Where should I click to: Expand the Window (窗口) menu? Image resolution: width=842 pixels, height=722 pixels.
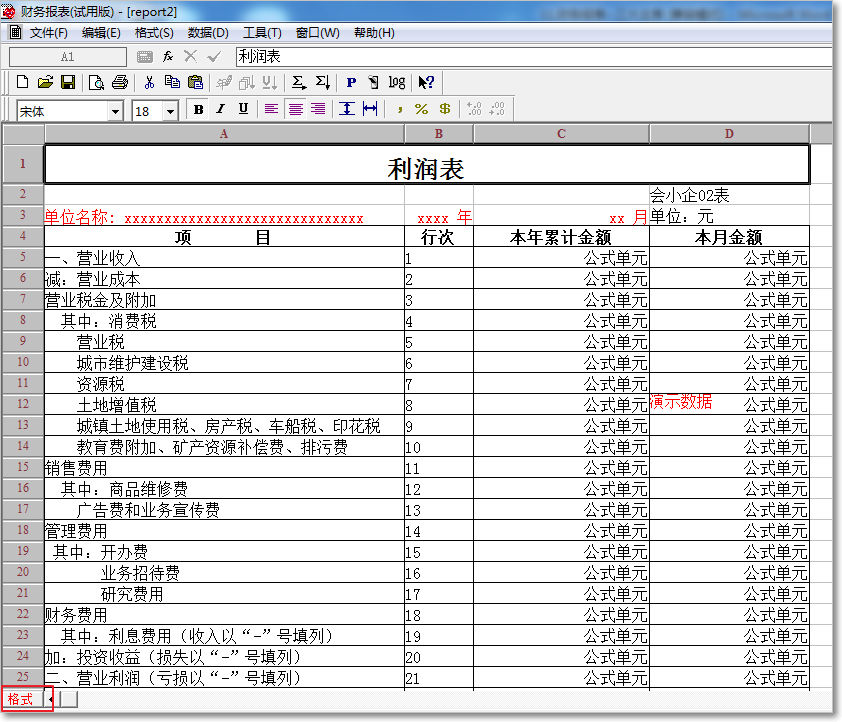click(x=316, y=33)
